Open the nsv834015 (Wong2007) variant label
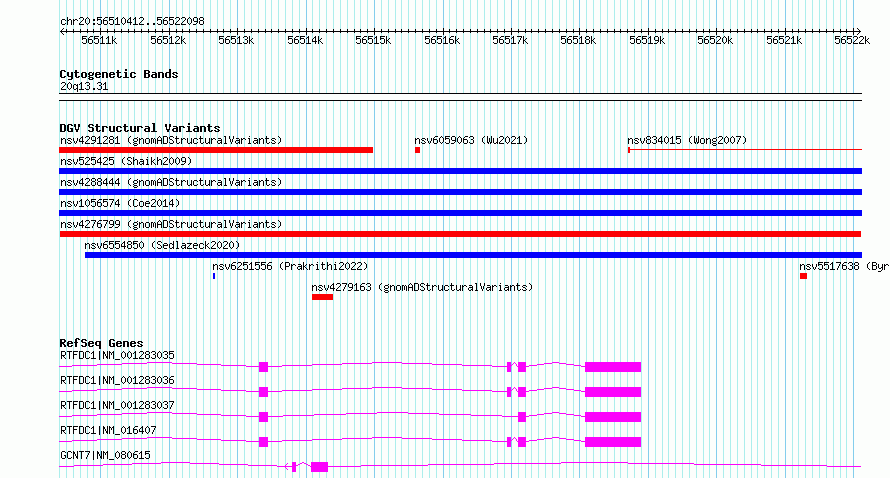The height and width of the screenshot is (478, 890). 687,140
